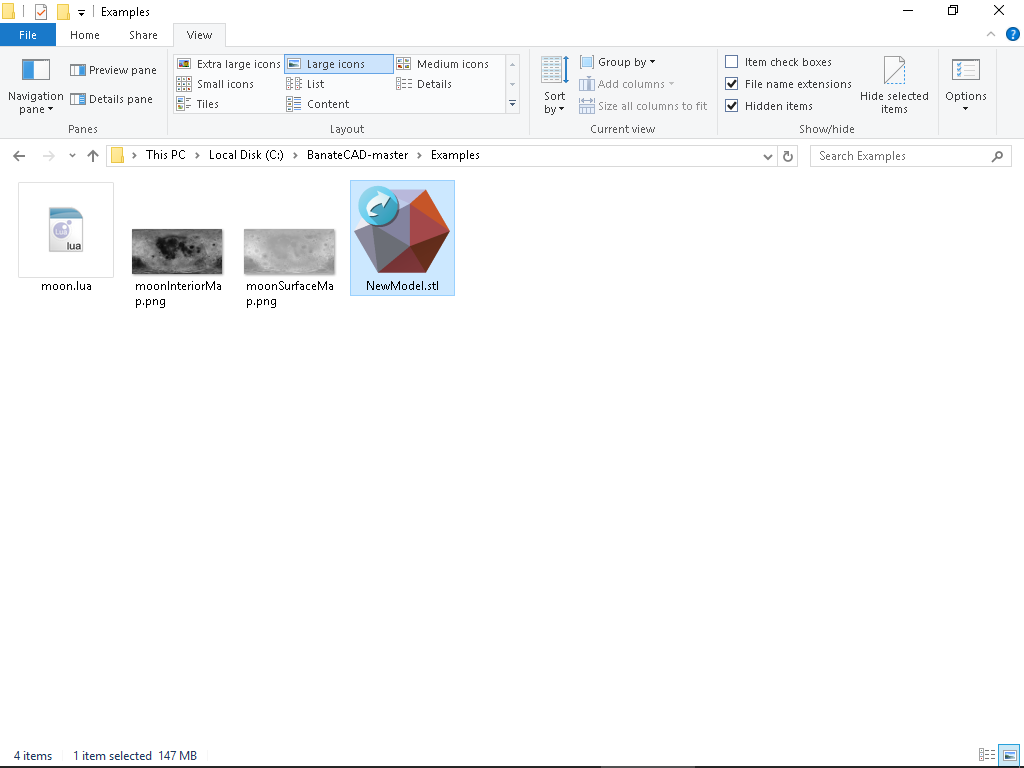Uncheck File name extensions
The height and width of the screenshot is (768, 1024).
732,84
